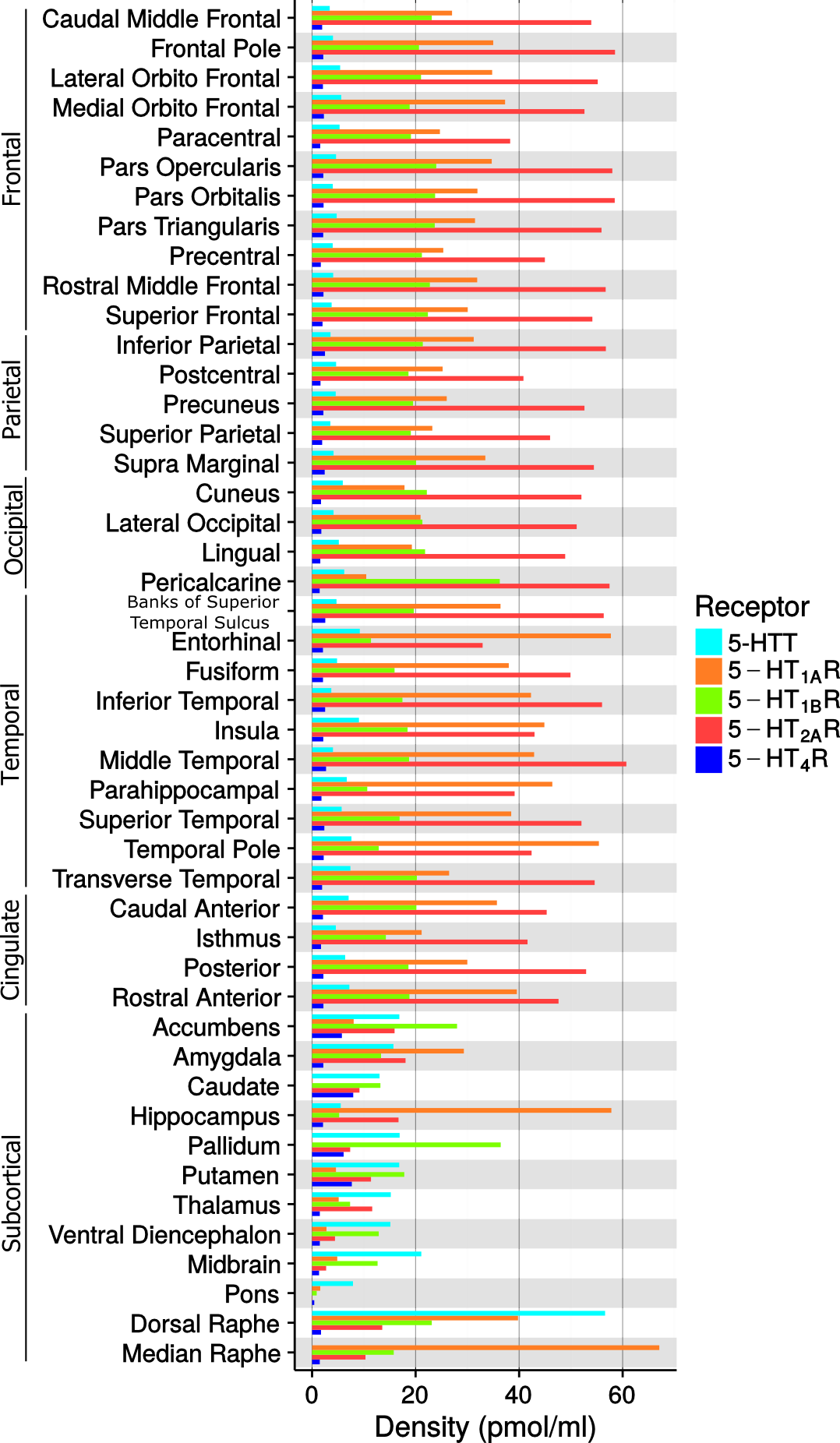The width and height of the screenshot is (840, 1443).
Task: Select the Hippocampus row label
Action: point(205,1117)
